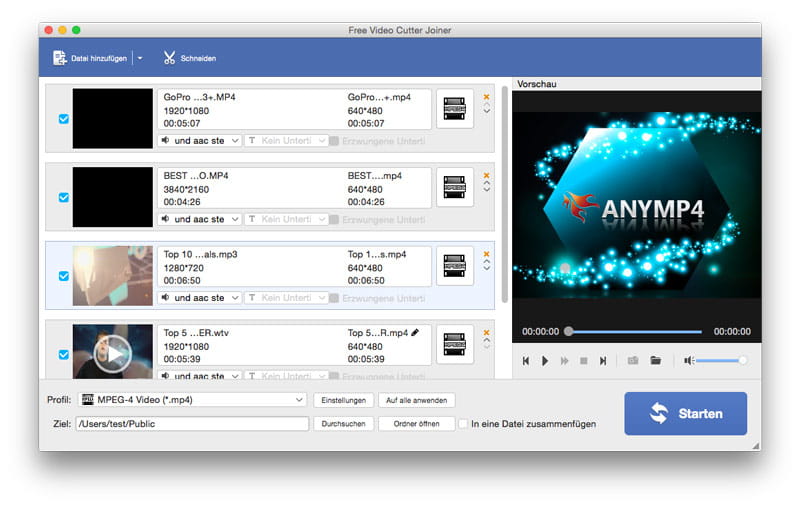Rename Top 5...R.mp4 output with pencil icon
The width and height of the screenshot is (800, 506).
(x=415, y=333)
